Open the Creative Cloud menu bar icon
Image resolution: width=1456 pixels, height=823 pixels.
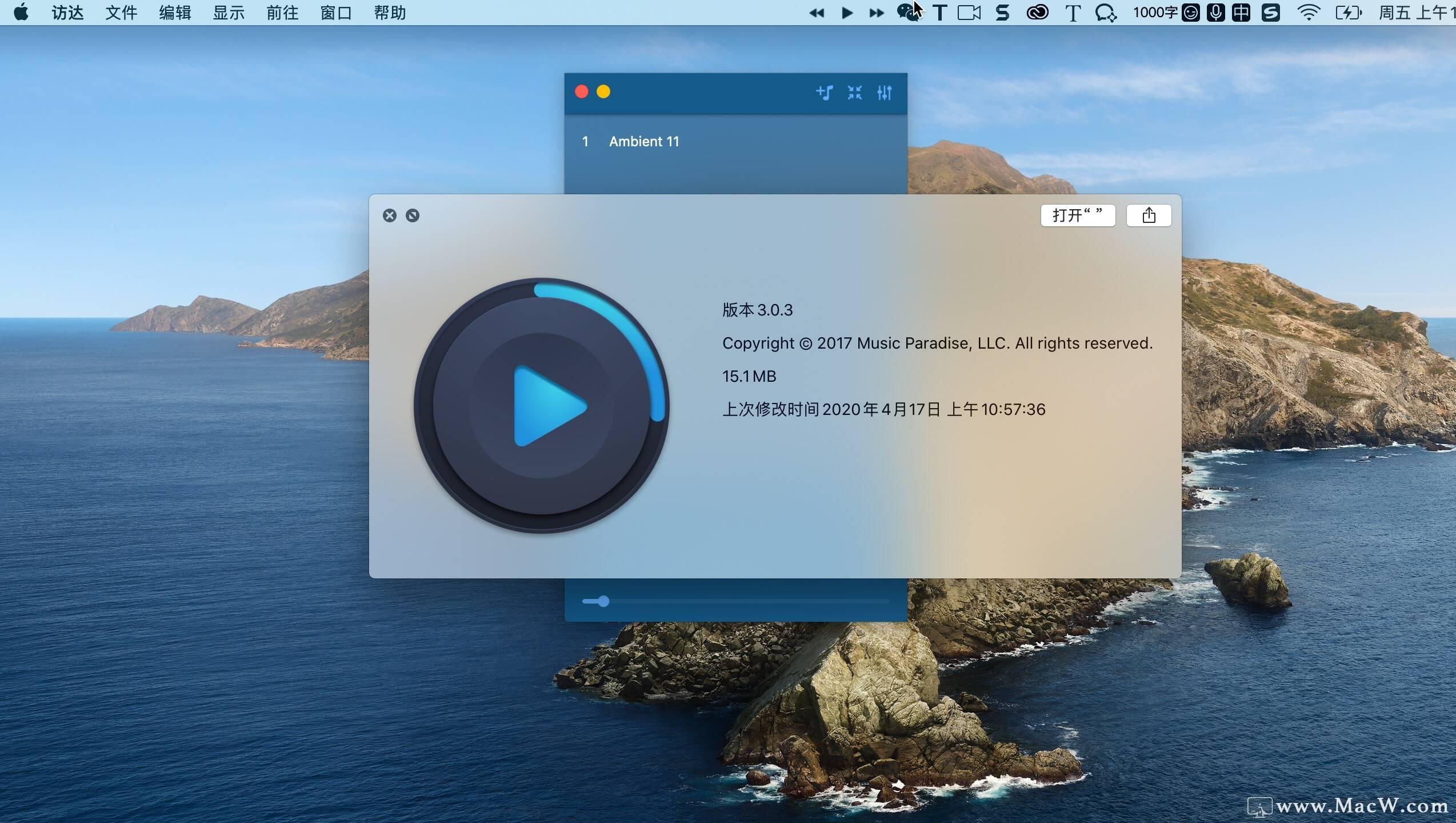1037,13
